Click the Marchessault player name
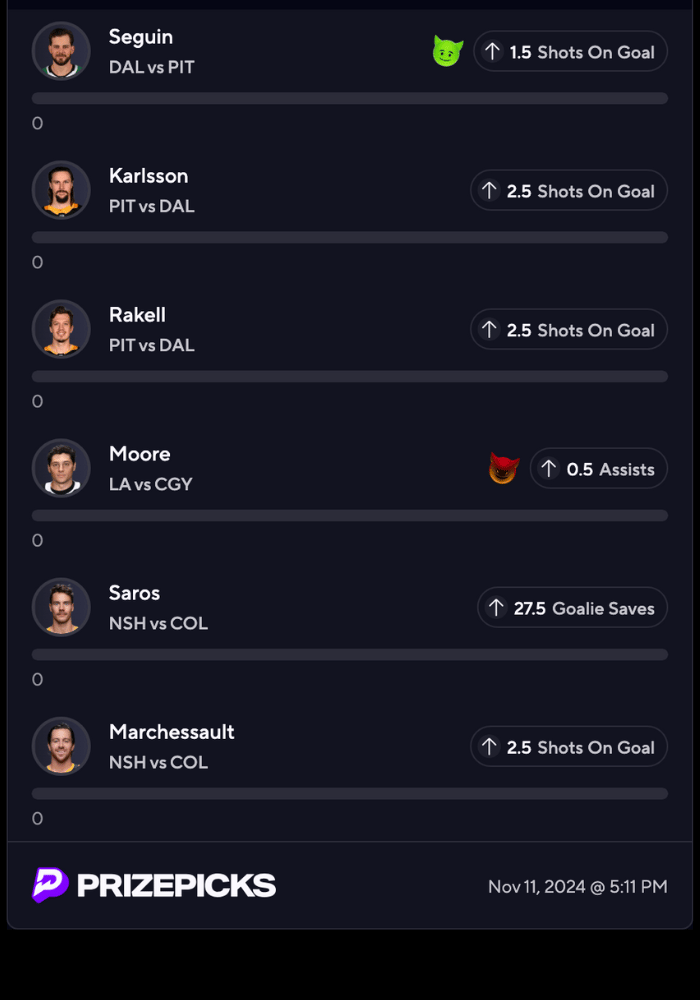The image size is (700, 1000). (x=171, y=732)
